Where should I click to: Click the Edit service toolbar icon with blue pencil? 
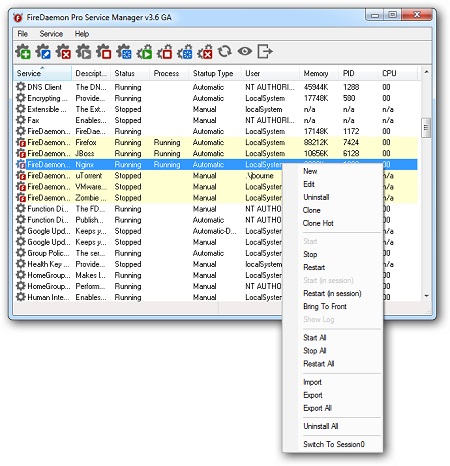[x=43, y=52]
